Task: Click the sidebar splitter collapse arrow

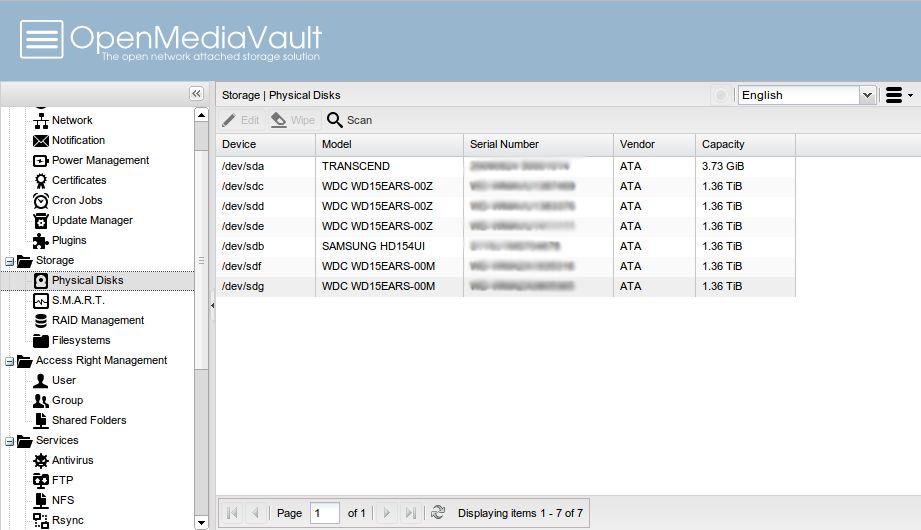Action: [x=212, y=306]
